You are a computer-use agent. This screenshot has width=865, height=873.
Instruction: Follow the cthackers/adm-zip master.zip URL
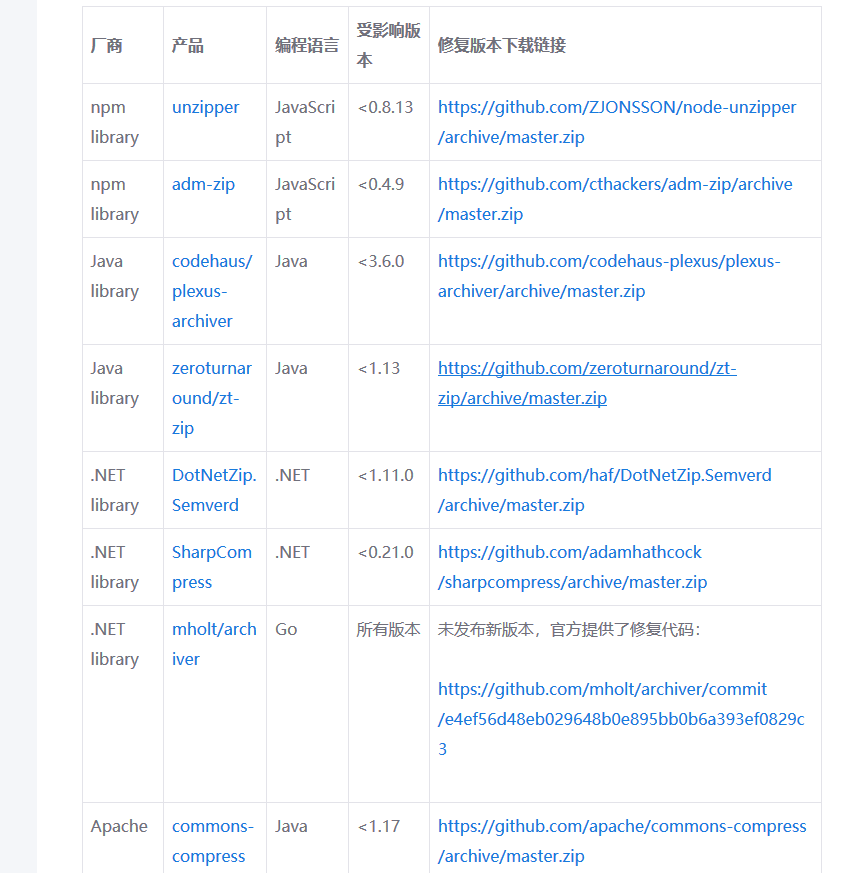tap(615, 199)
